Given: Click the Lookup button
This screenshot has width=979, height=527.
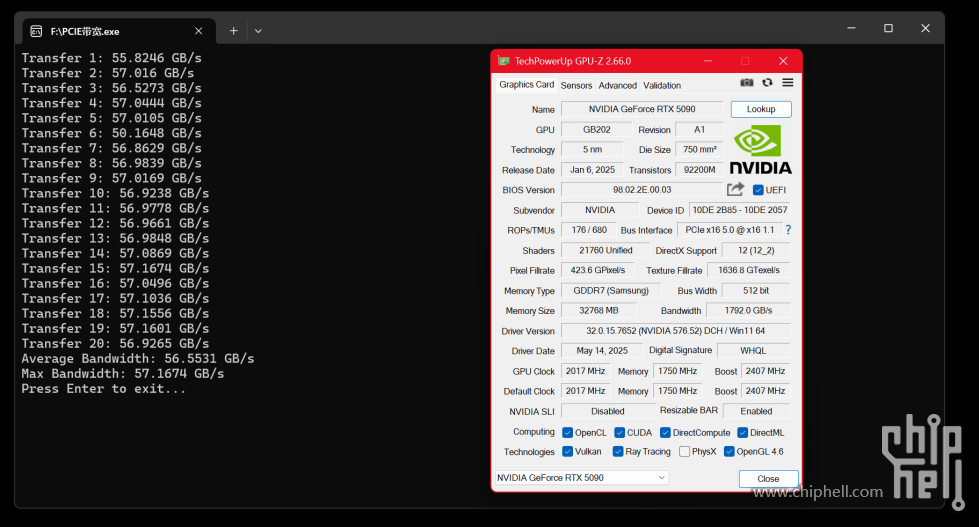Looking at the screenshot, I should point(761,109).
